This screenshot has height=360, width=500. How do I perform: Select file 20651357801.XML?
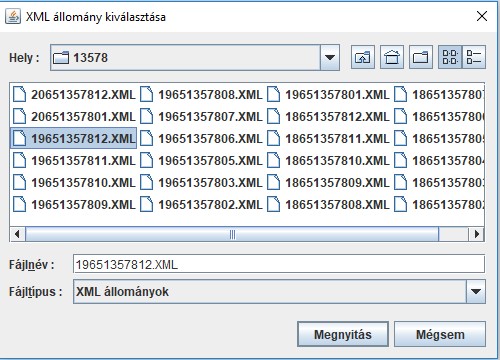[x=74, y=117]
